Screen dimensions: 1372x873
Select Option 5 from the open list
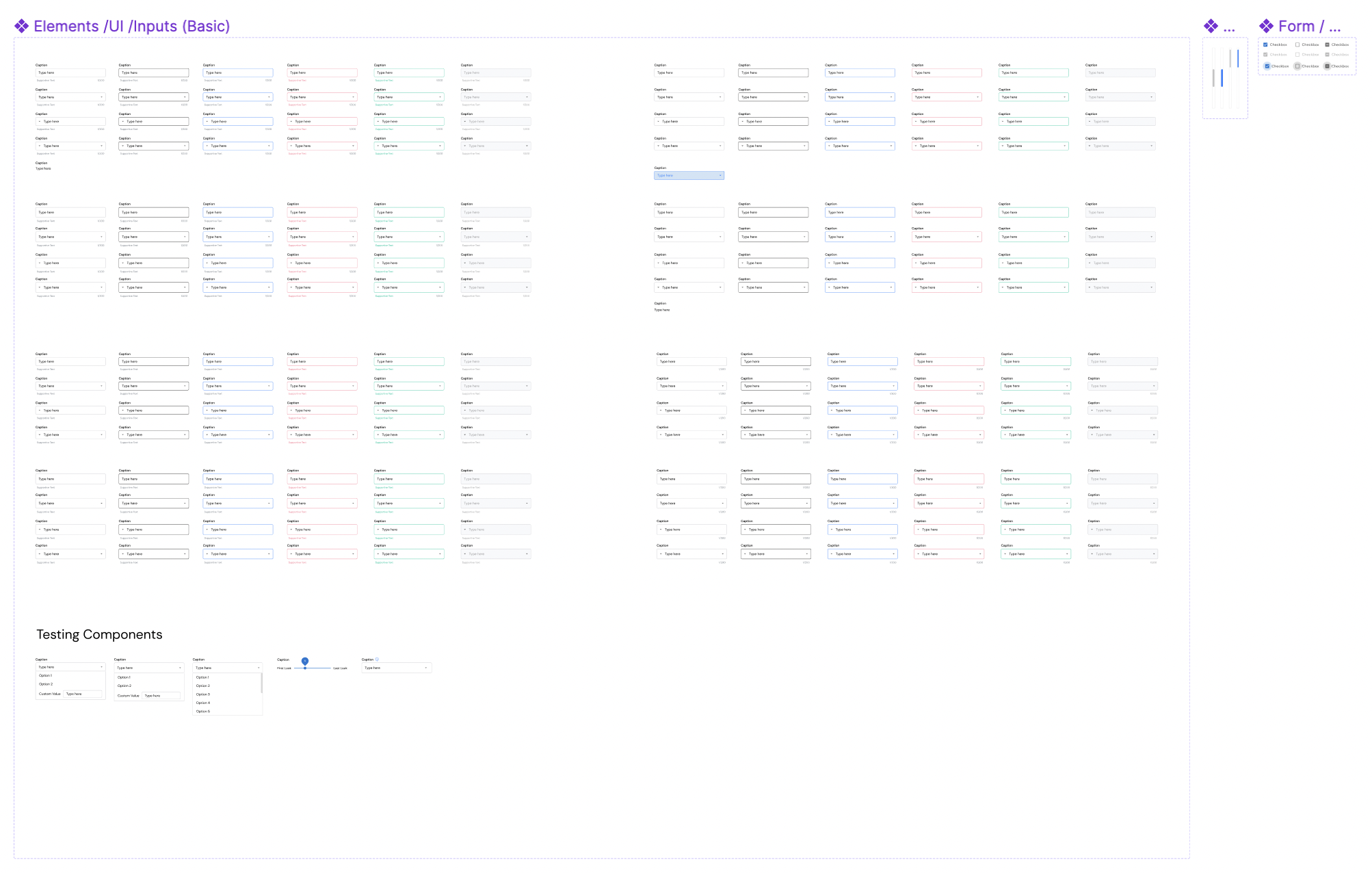tap(203, 712)
